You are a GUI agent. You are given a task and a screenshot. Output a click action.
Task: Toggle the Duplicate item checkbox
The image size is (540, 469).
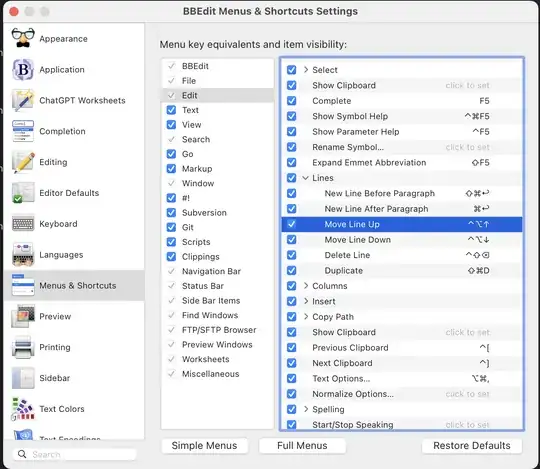(x=291, y=271)
